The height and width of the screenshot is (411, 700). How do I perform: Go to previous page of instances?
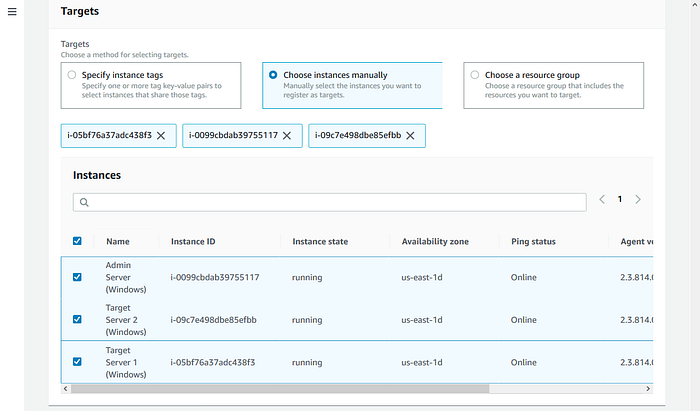tap(602, 199)
